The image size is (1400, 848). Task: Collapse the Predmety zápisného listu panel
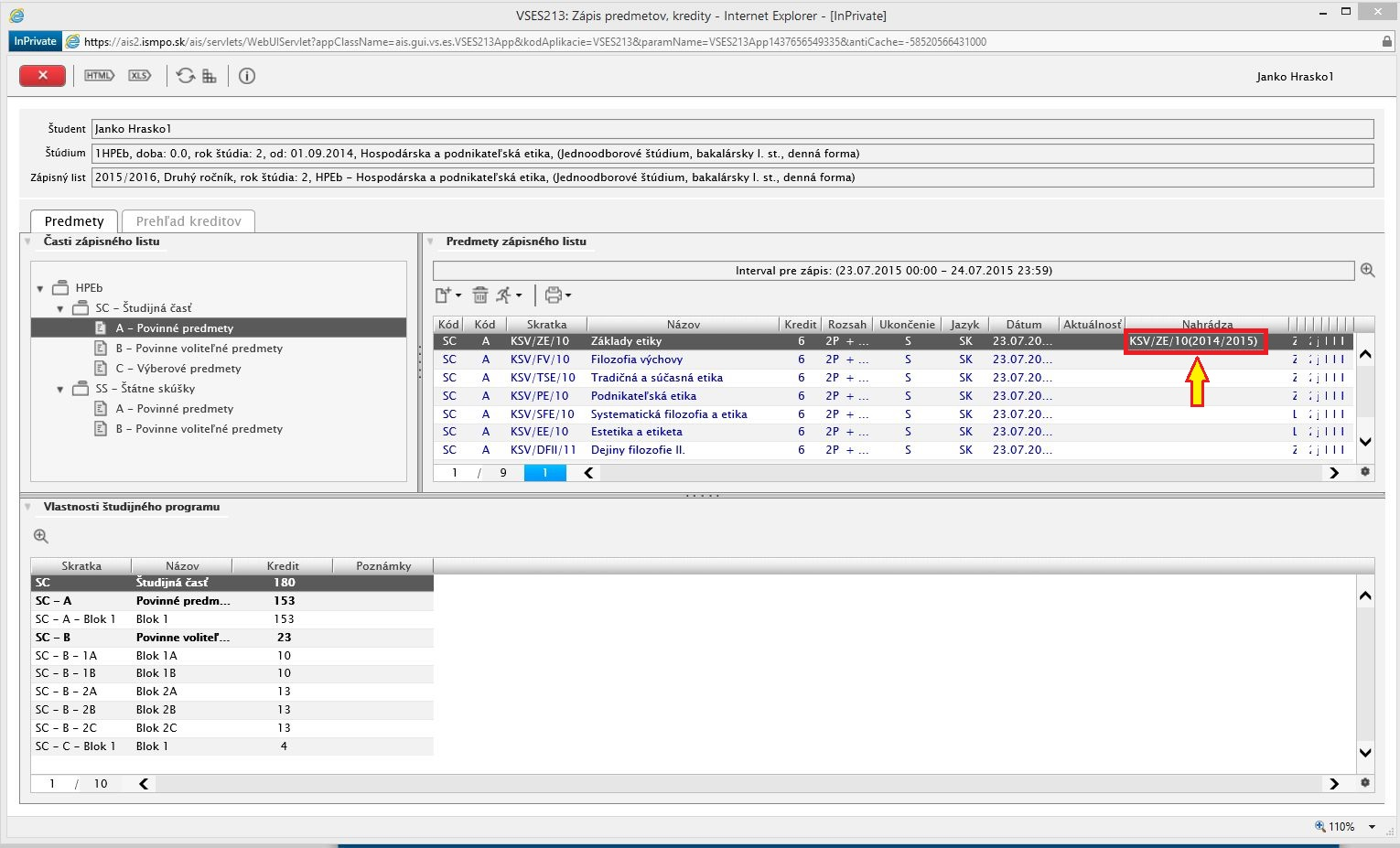[x=431, y=242]
